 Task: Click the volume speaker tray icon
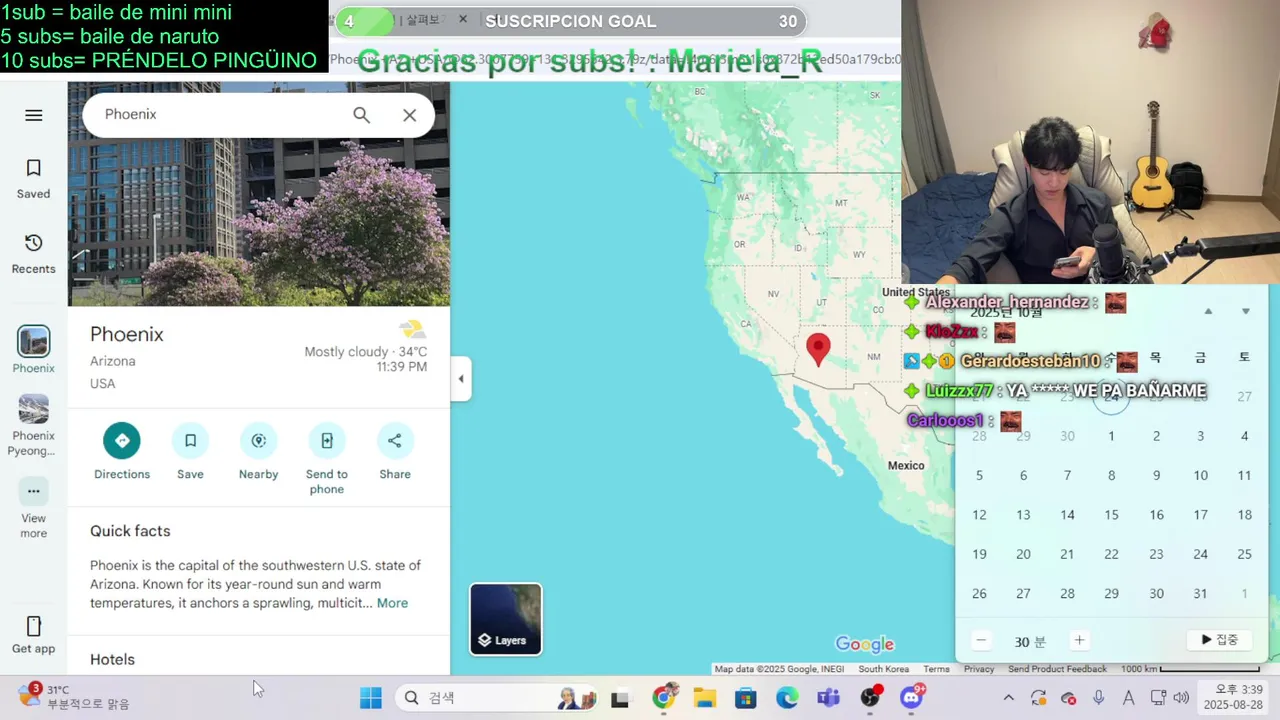pos(1181,698)
